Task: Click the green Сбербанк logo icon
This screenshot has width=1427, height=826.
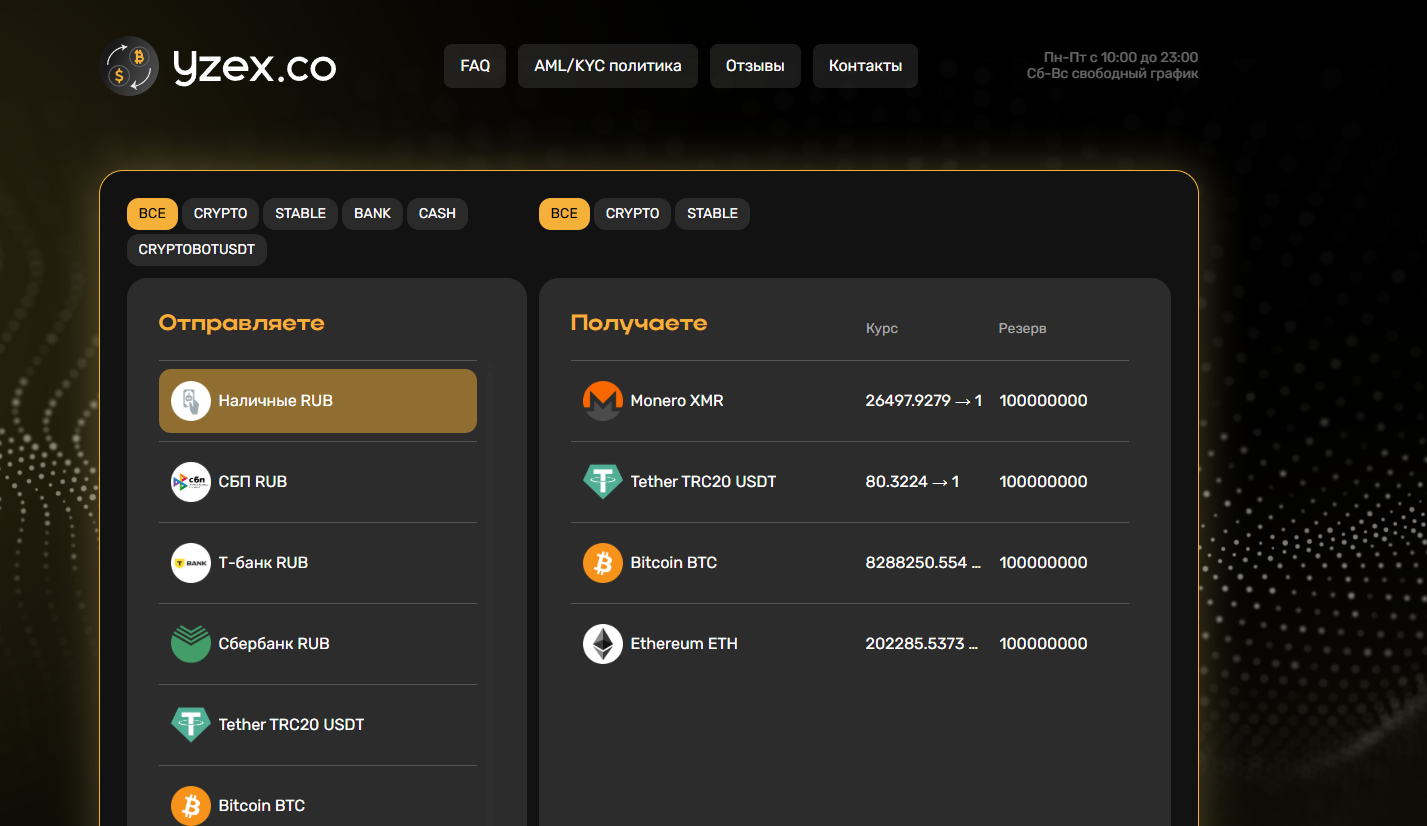Action: click(191, 644)
